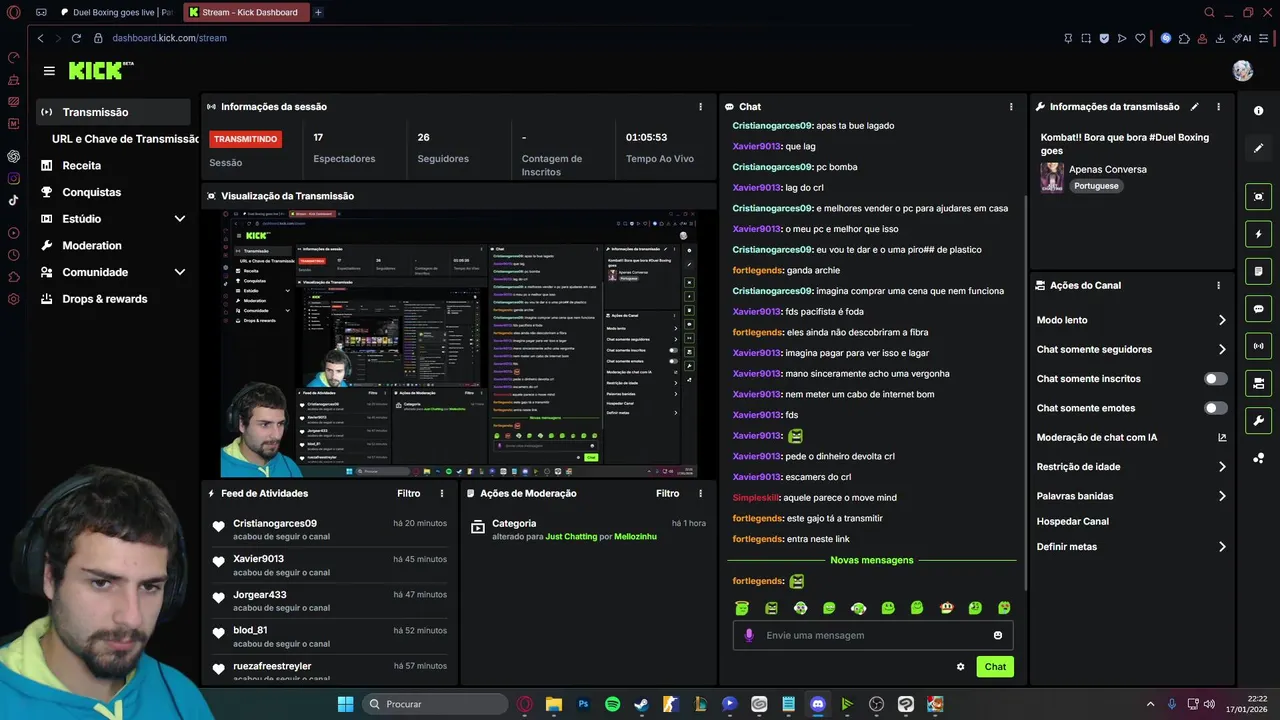Open URL e Chave de Transmissão
Viewport: 1280px width, 720px height.
coord(126,139)
